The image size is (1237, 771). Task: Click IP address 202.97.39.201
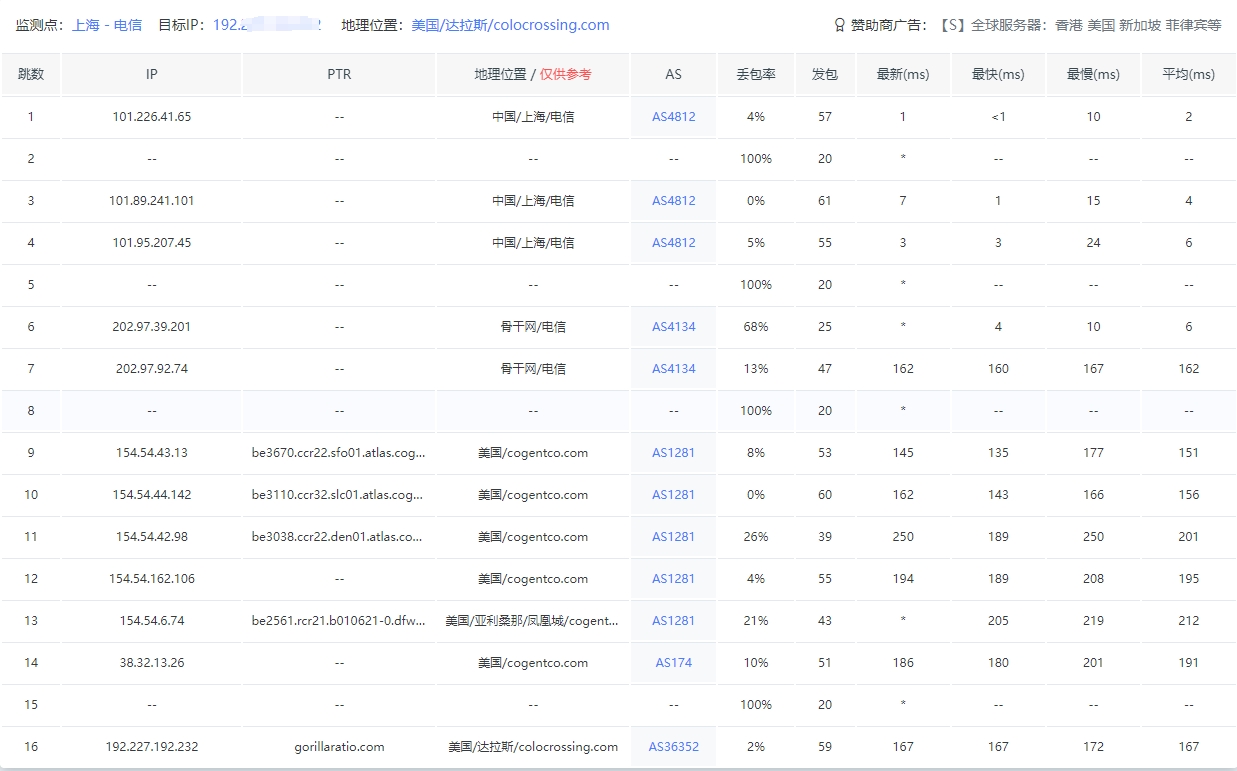(x=152, y=327)
